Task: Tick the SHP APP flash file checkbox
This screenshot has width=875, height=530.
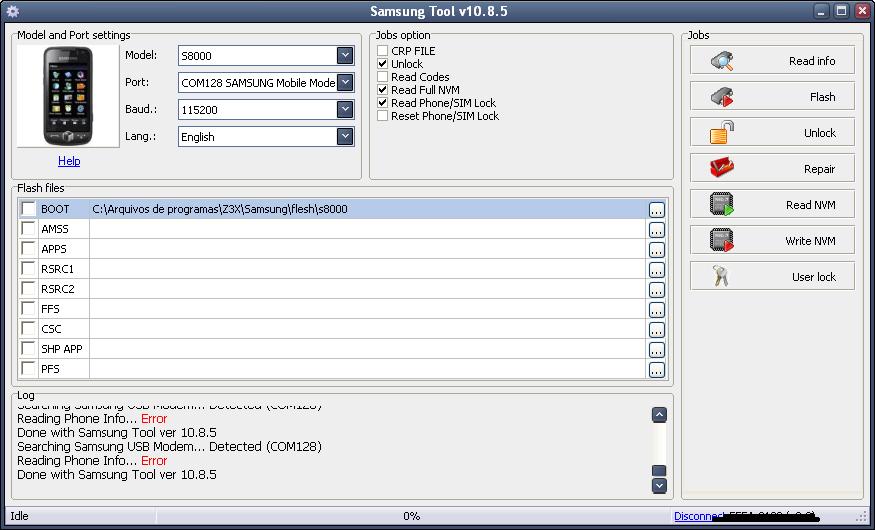Action: click(28, 348)
